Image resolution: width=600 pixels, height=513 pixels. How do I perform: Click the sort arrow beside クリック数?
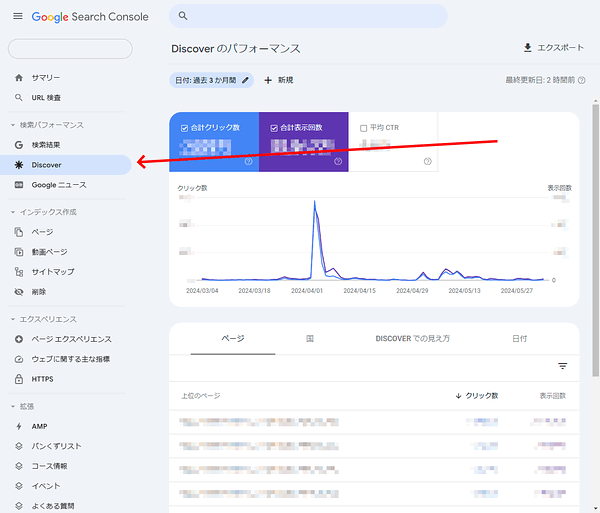[458, 396]
